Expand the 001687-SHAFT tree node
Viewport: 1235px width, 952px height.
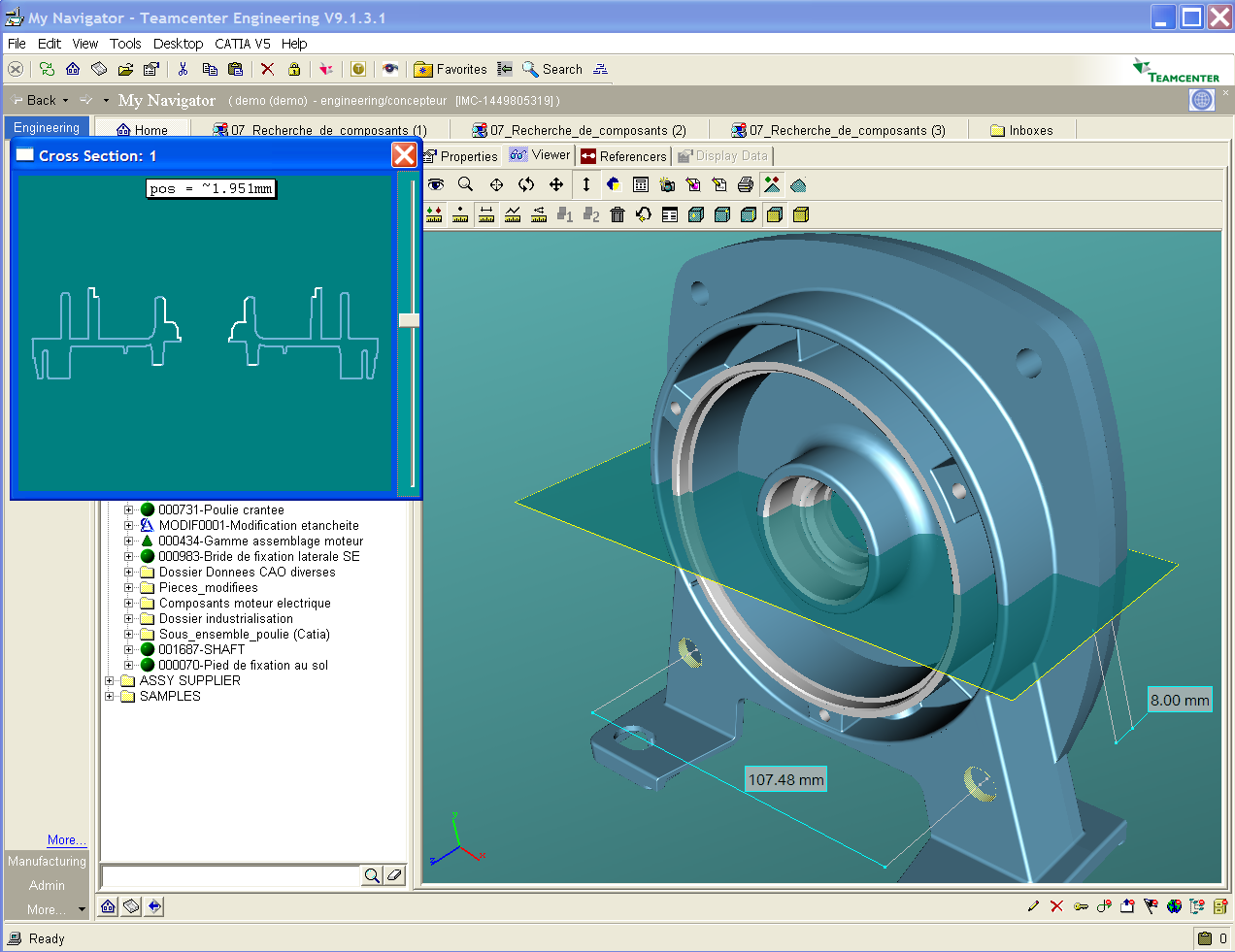(x=128, y=649)
